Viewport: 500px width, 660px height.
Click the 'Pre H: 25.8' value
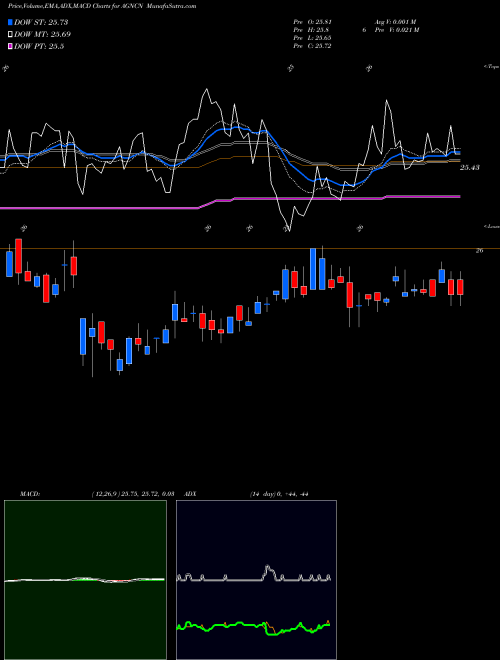pyautogui.click(x=311, y=30)
